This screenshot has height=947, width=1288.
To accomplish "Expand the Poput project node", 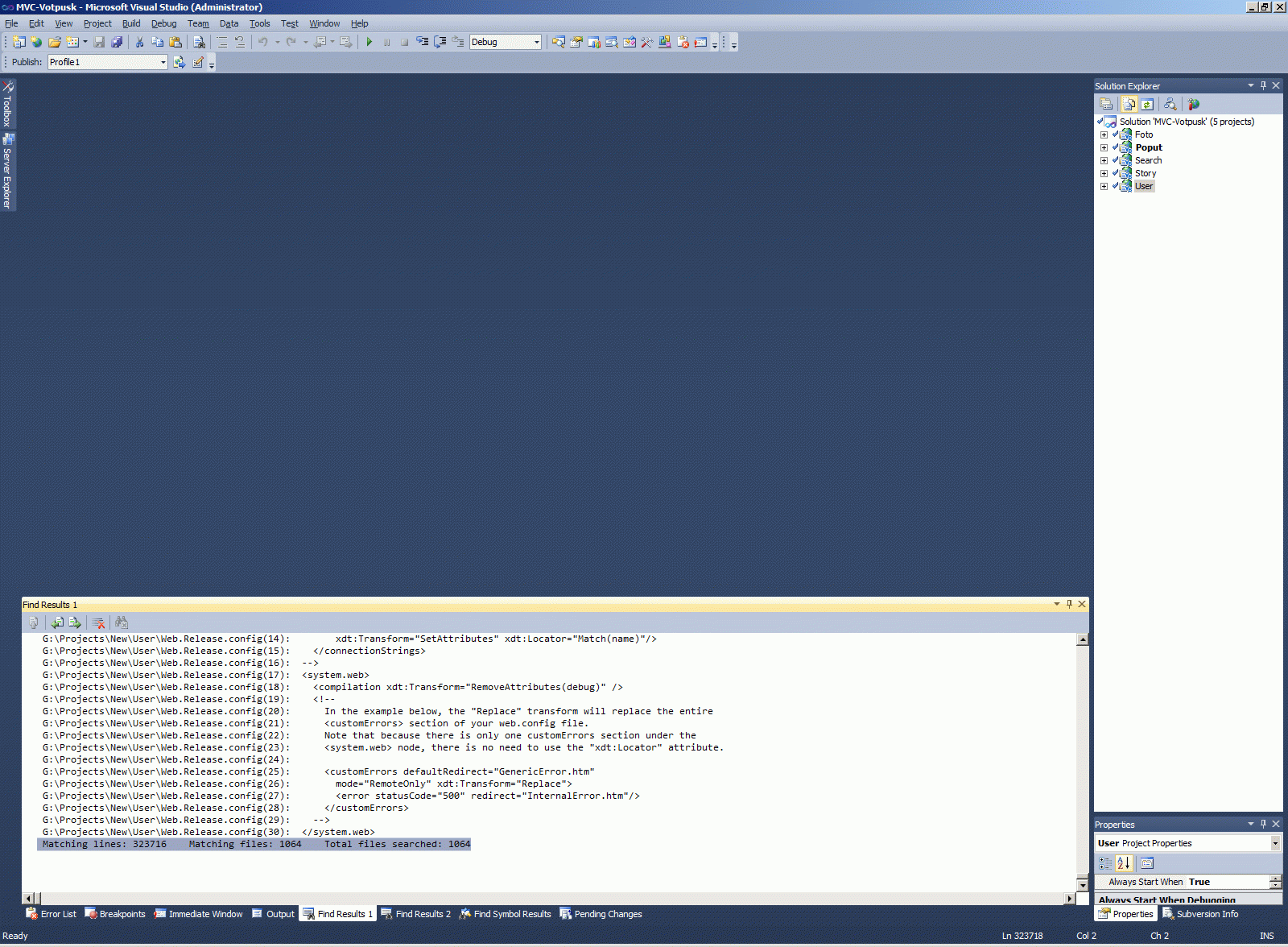I will (x=1104, y=147).
